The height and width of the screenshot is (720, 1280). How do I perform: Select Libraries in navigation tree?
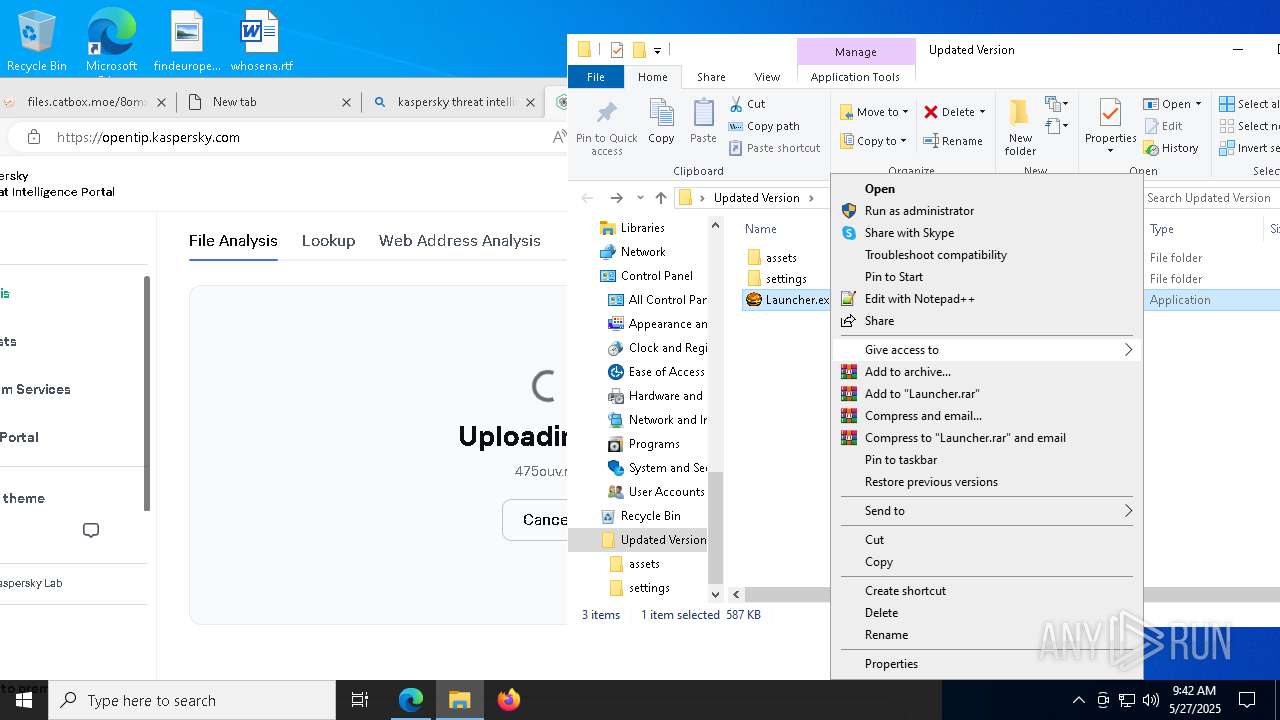pyautogui.click(x=642, y=228)
